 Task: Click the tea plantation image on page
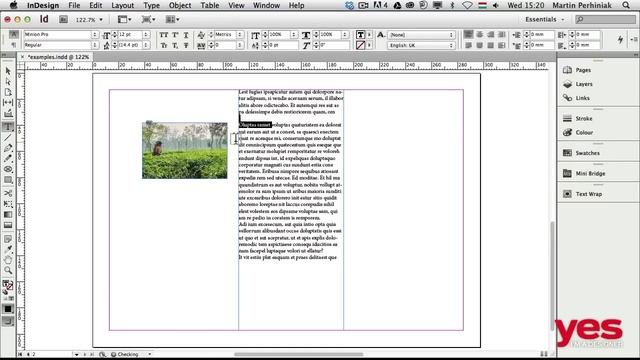[184, 150]
